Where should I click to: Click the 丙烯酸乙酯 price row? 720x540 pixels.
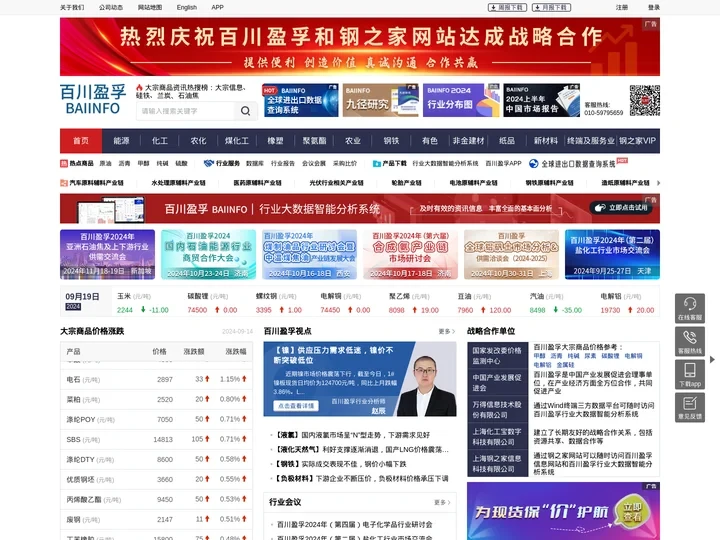tap(156, 499)
